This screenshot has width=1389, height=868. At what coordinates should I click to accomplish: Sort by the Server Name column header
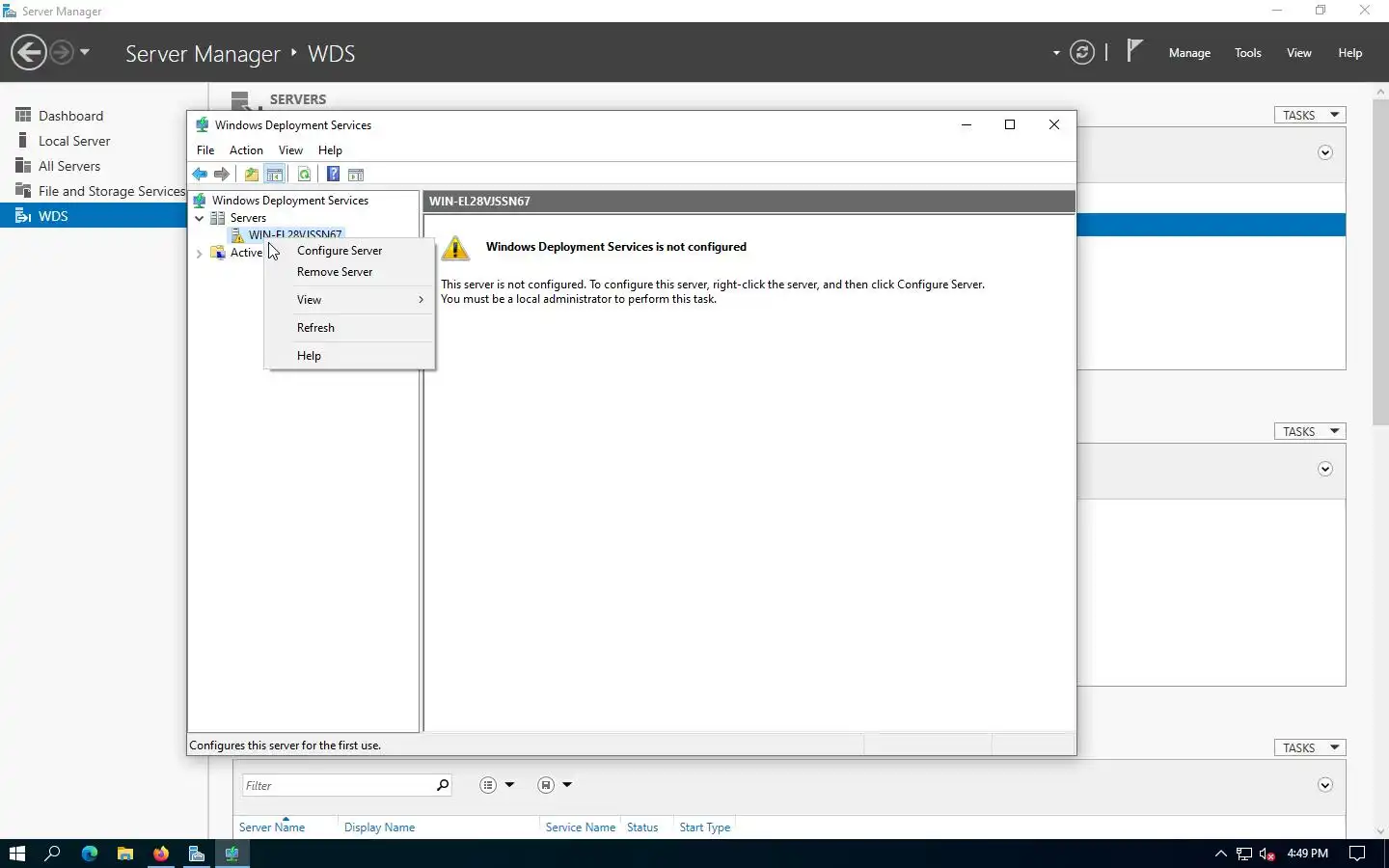click(272, 827)
